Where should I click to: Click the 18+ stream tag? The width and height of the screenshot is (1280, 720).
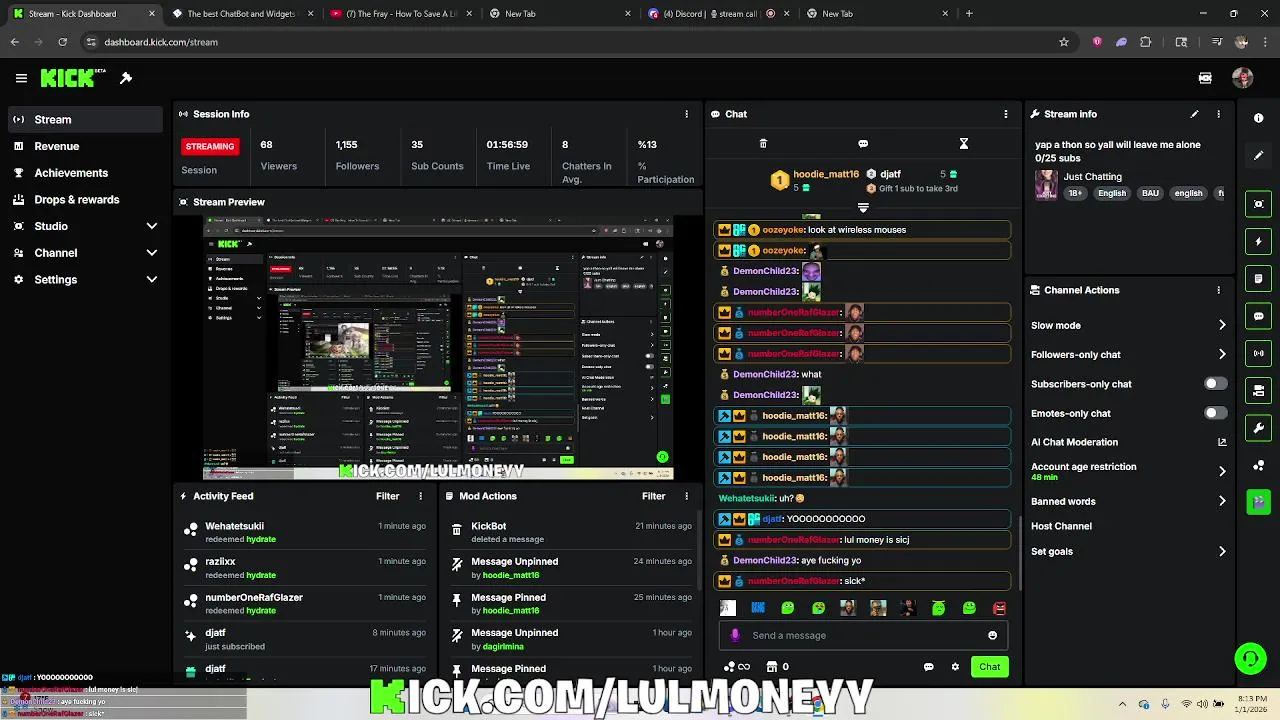1075,193
